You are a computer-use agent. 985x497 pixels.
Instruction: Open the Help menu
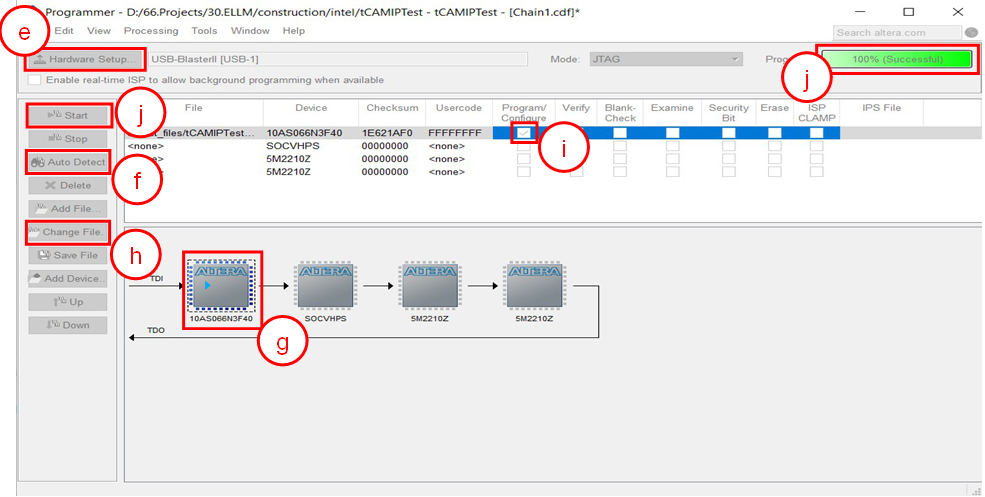click(x=293, y=31)
